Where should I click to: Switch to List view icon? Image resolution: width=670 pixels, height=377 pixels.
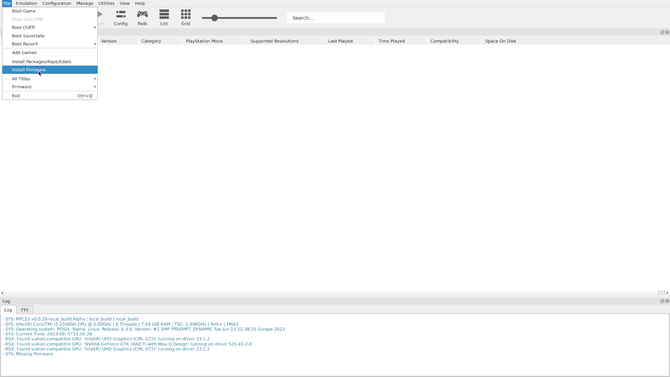tap(164, 18)
